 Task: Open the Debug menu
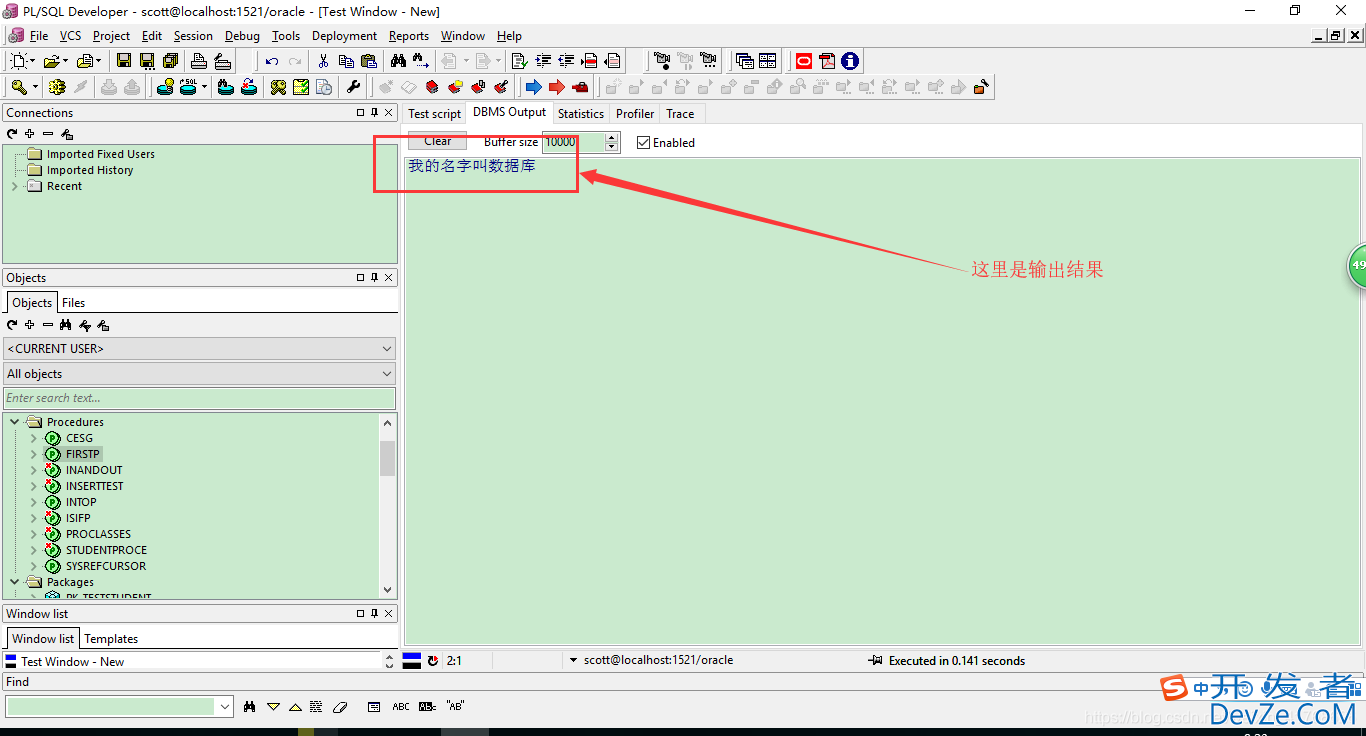click(x=242, y=36)
